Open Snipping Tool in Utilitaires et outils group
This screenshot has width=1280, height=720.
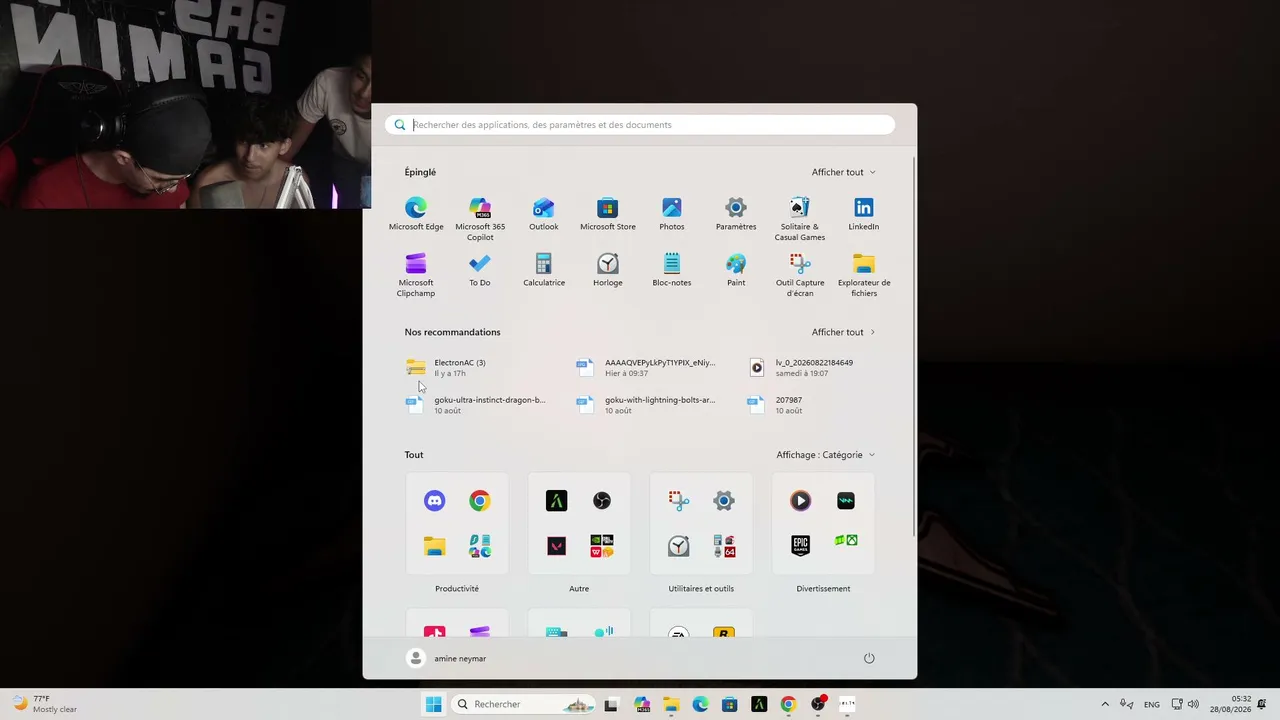678,501
